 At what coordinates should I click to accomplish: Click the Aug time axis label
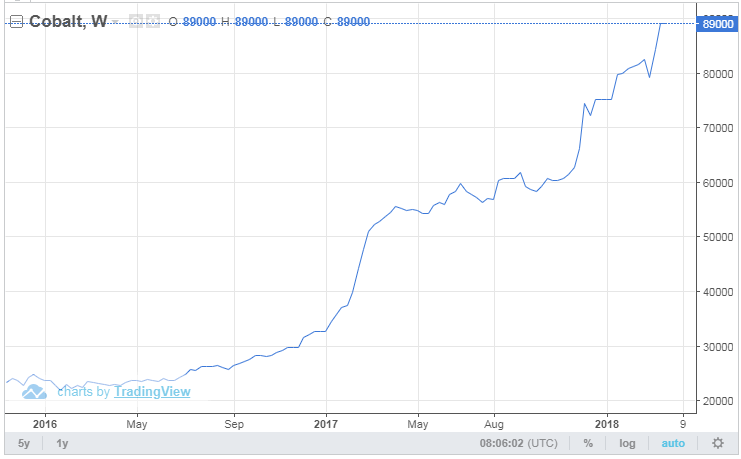(x=494, y=424)
